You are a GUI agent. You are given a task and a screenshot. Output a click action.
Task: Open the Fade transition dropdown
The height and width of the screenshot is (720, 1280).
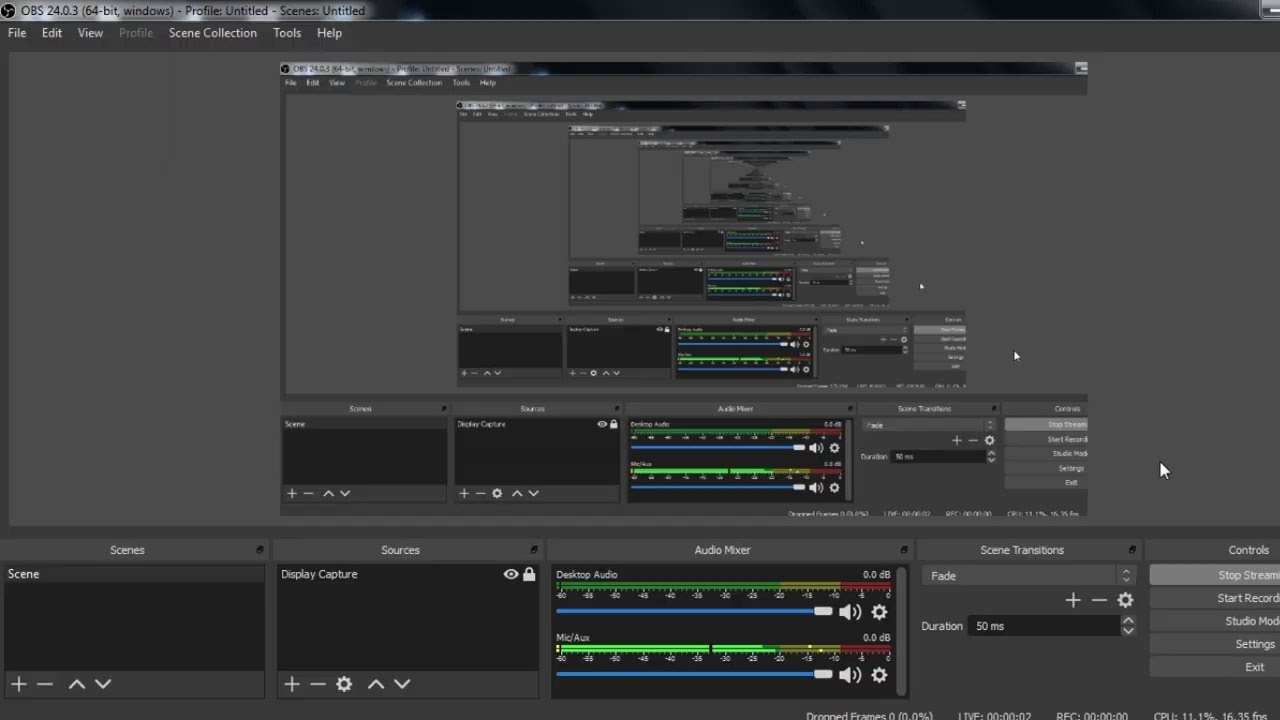[1028, 576]
